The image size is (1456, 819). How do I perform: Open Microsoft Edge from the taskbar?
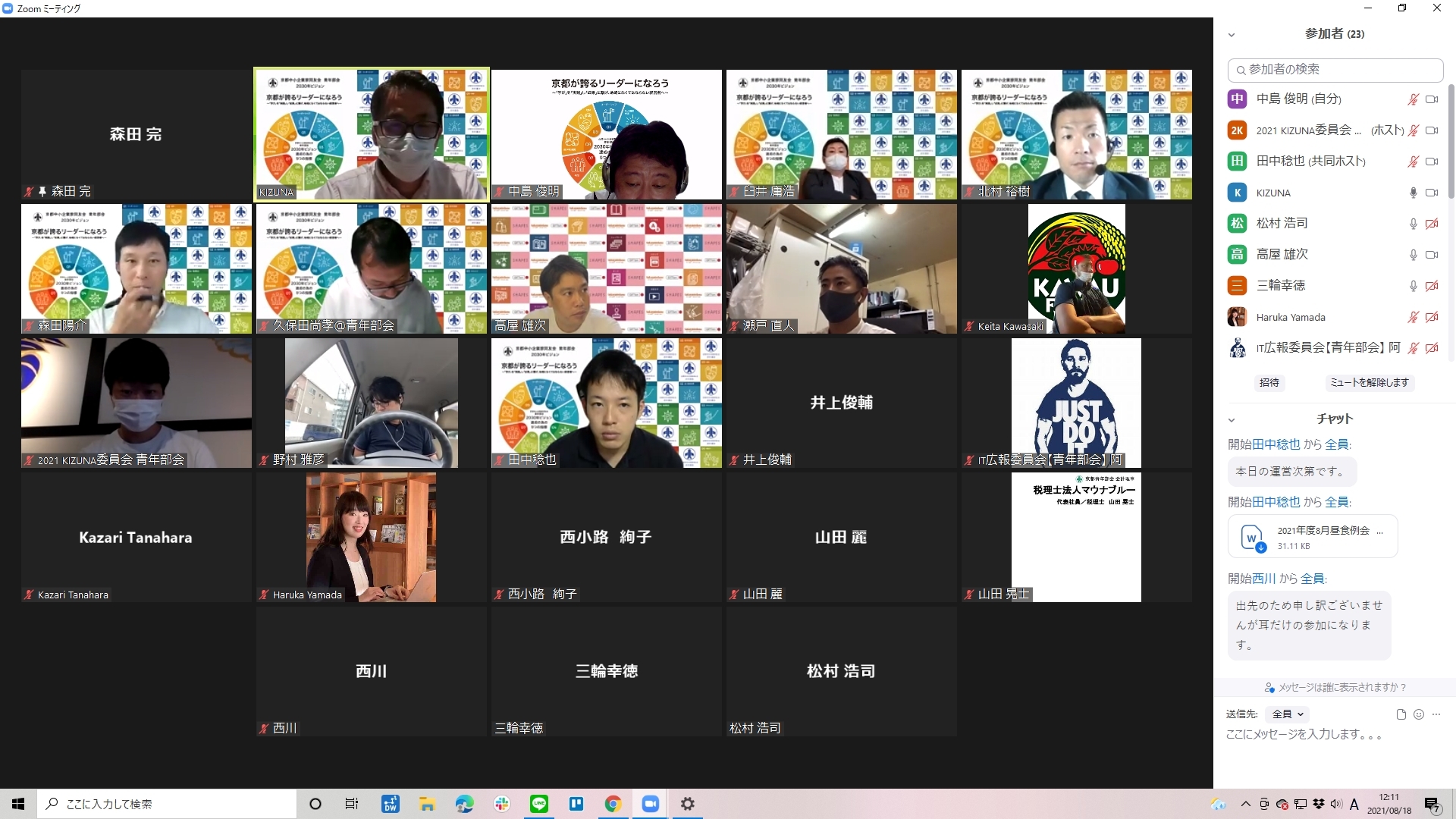pos(465,804)
